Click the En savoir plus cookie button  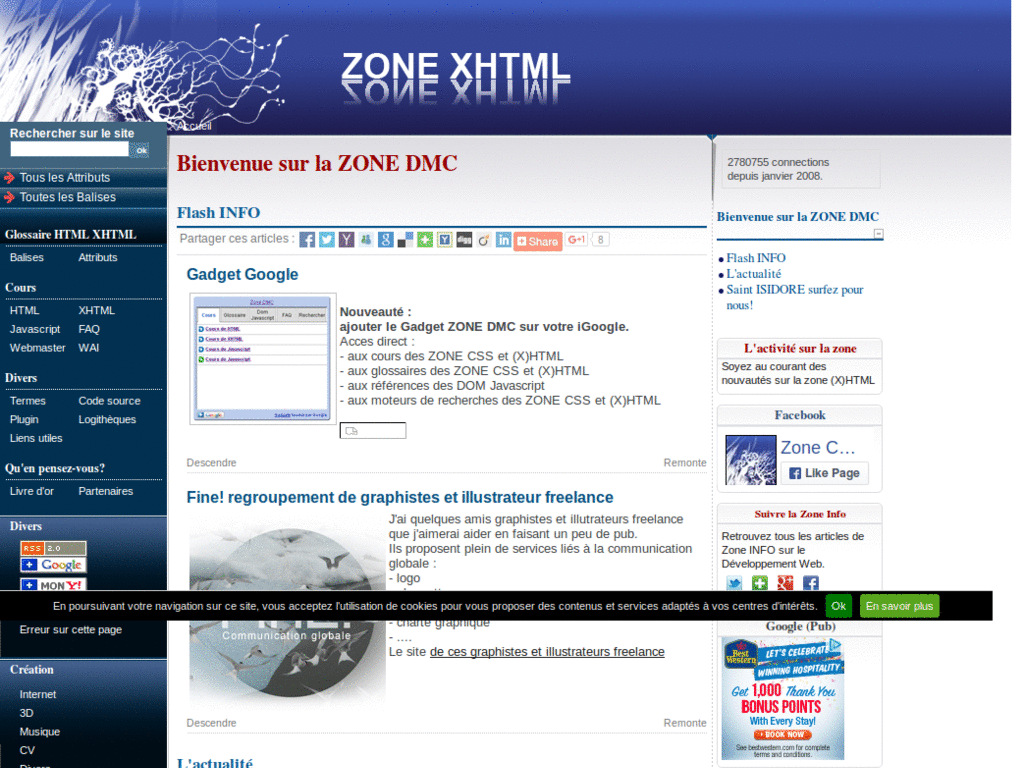click(x=899, y=606)
